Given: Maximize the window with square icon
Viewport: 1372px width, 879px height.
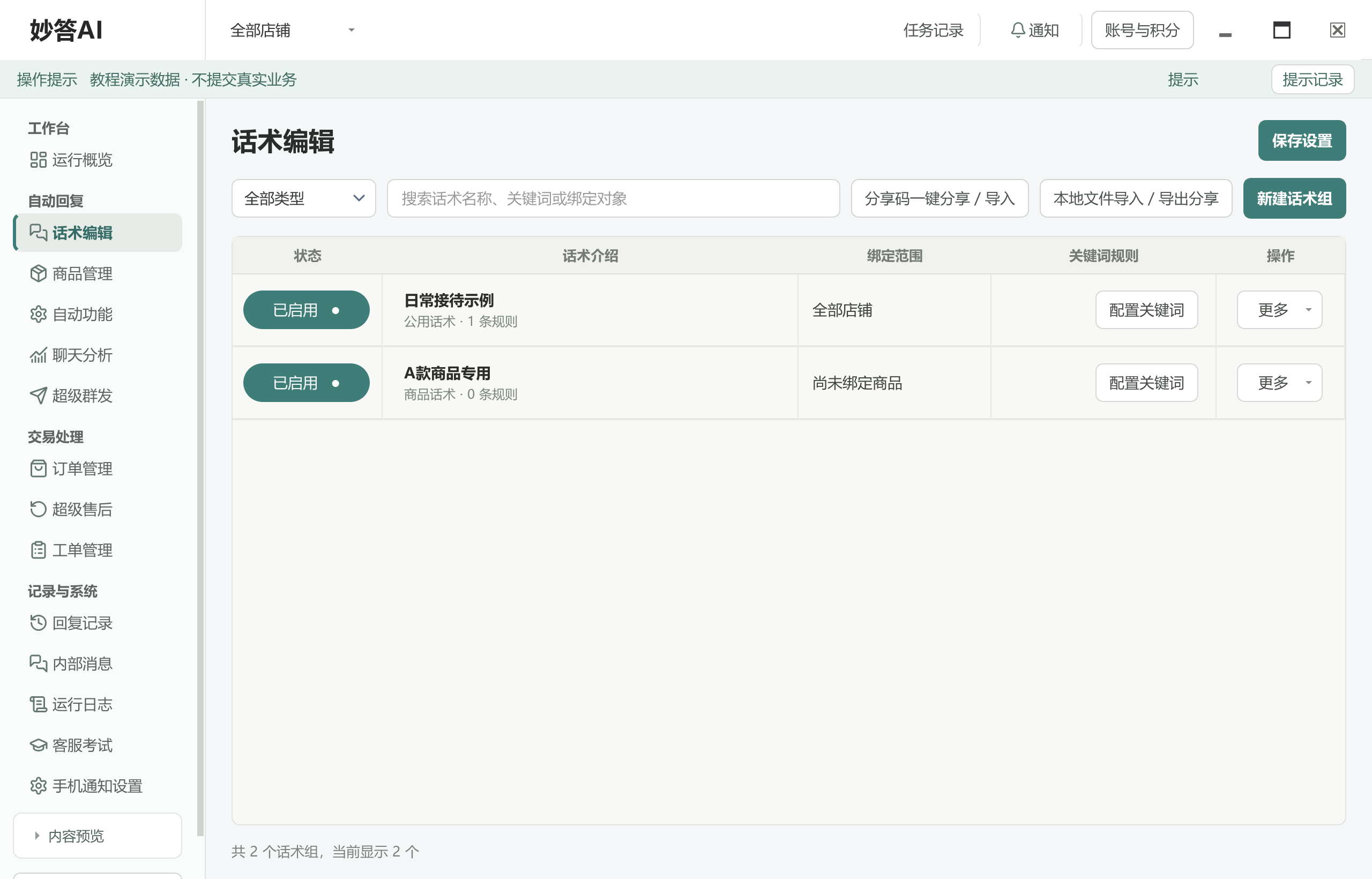Looking at the screenshot, I should [x=1282, y=30].
